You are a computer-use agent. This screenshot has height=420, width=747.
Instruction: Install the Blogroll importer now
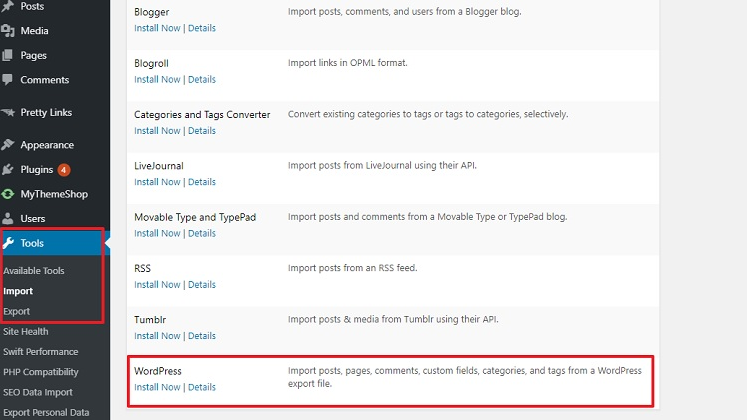157,80
